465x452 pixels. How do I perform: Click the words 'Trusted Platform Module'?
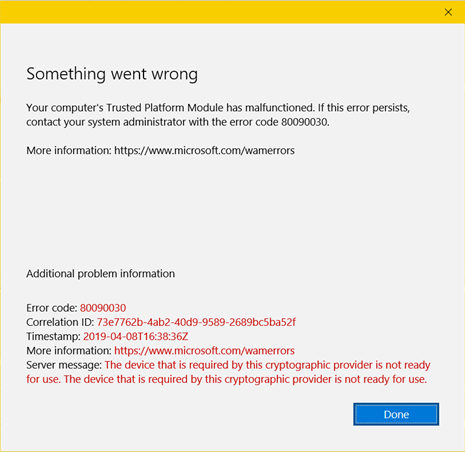pos(165,108)
